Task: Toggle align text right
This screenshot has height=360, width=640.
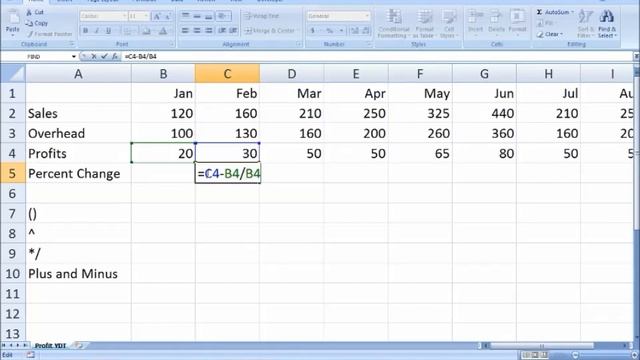Action: click(x=209, y=31)
